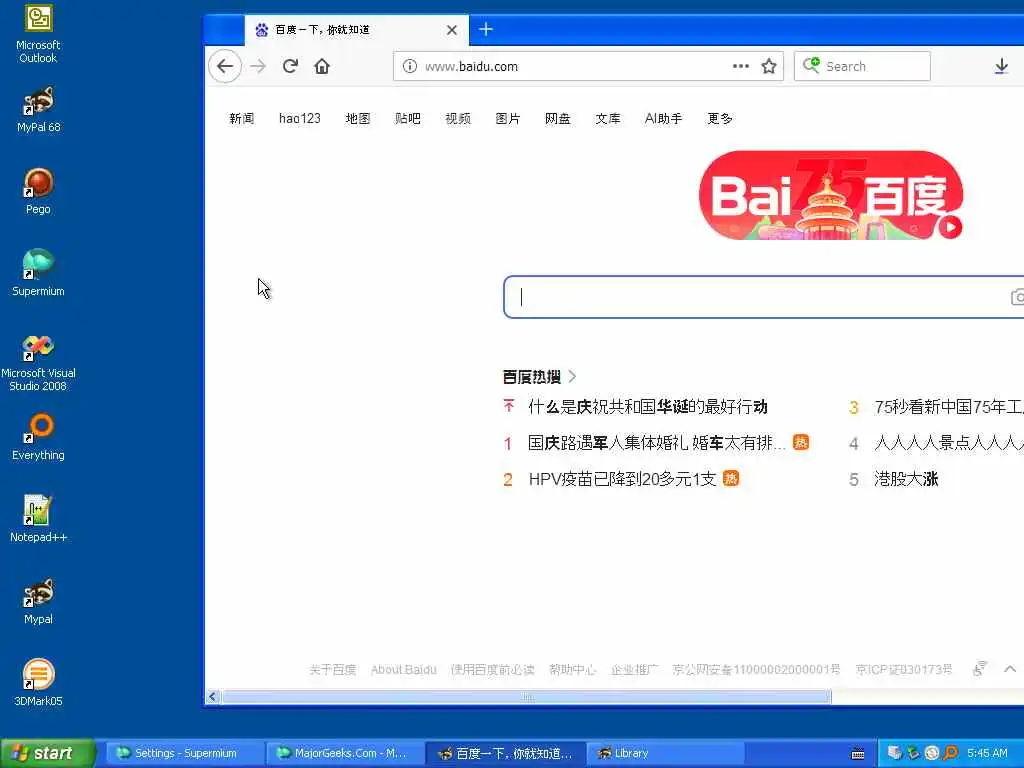
Task: Open hot search 港股大涨
Action: point(906,479)
